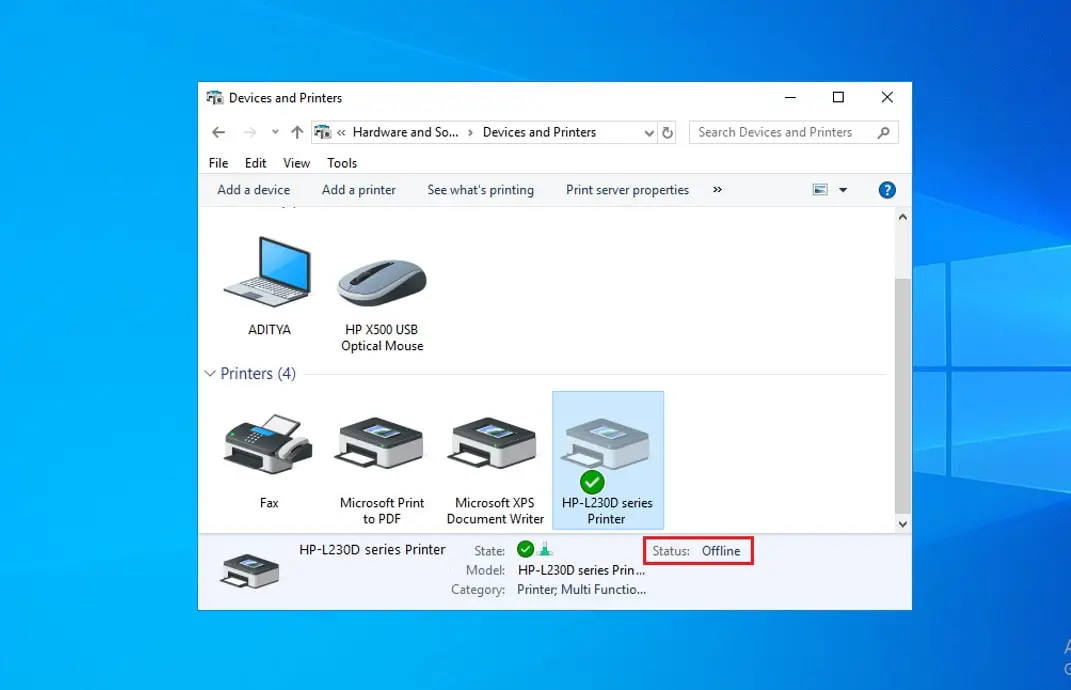Image resolution: width=1071 pixels, height=690 pixels.
Task: Select the Fax printer icon
Action: pos(268,444)
